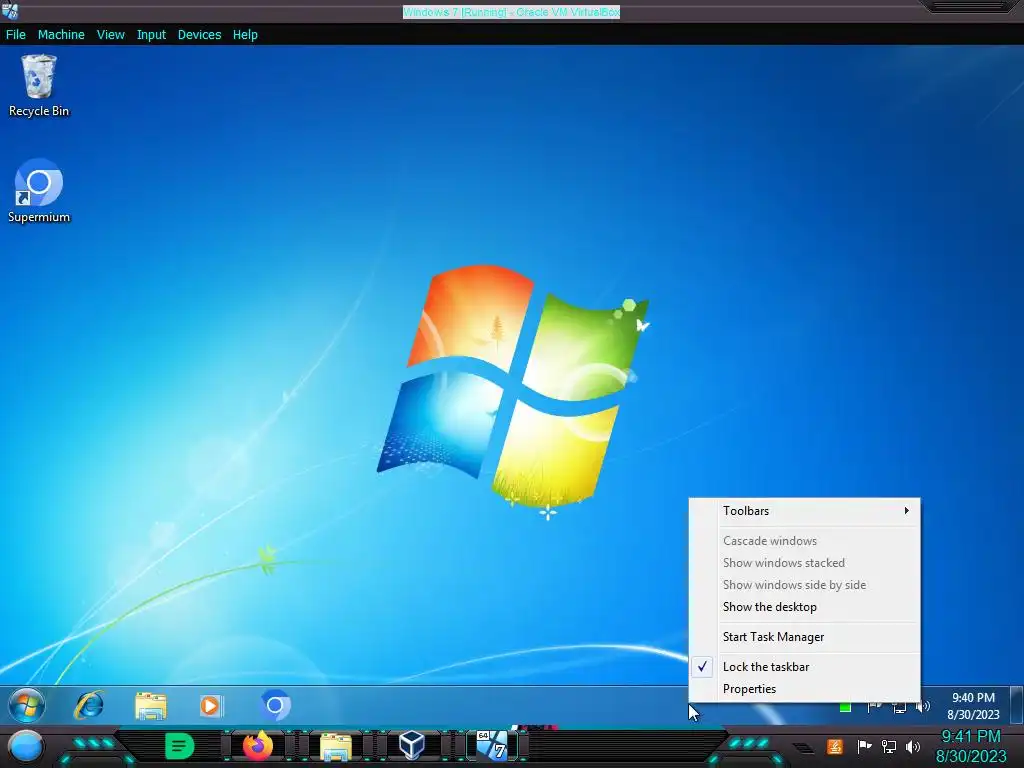The height and width of the screenshot is (768, 1024).
Task: Open the Windows 7 Start orb
Action: pyautogui.click(x=27, y=705)
